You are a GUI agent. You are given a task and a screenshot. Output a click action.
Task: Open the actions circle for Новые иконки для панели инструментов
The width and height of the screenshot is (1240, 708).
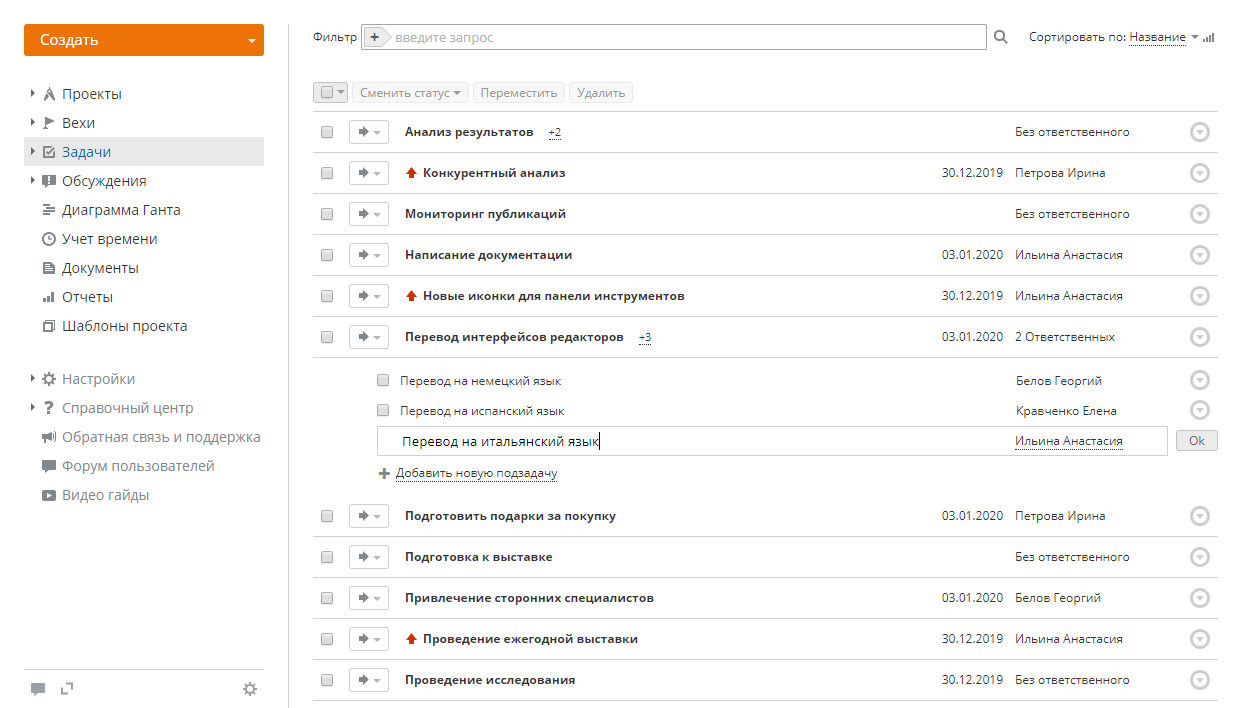[1200, 296]
